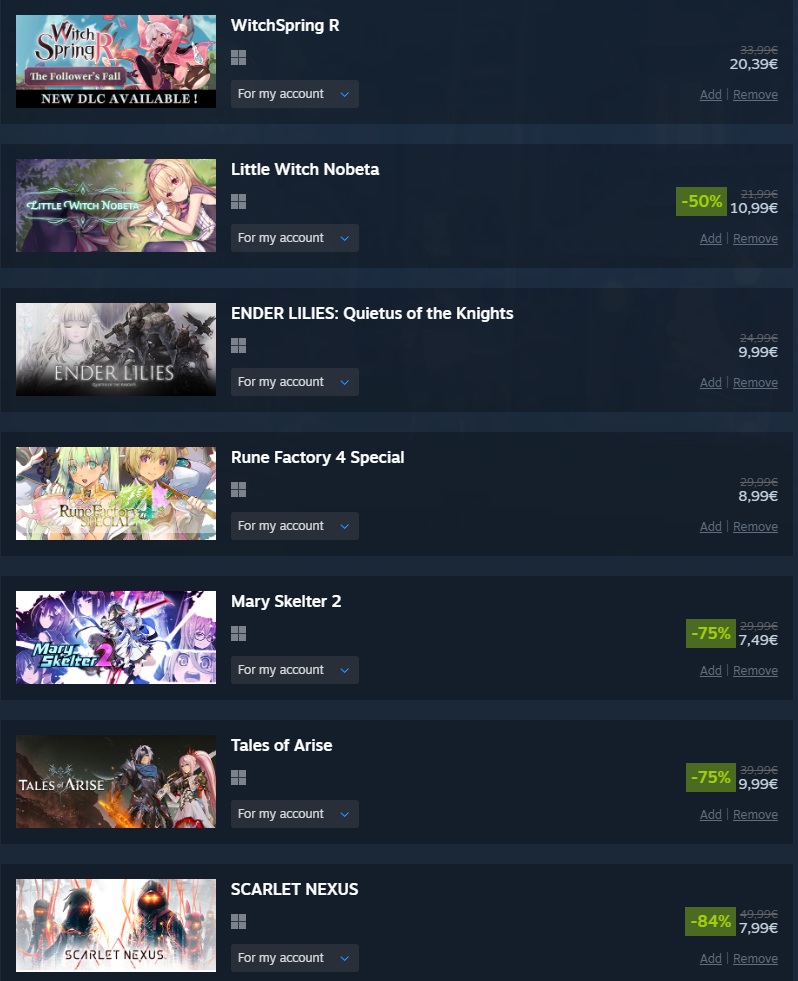
Task: Remove Mary Skelter 2 from the cart
Action: pos(755,671)
